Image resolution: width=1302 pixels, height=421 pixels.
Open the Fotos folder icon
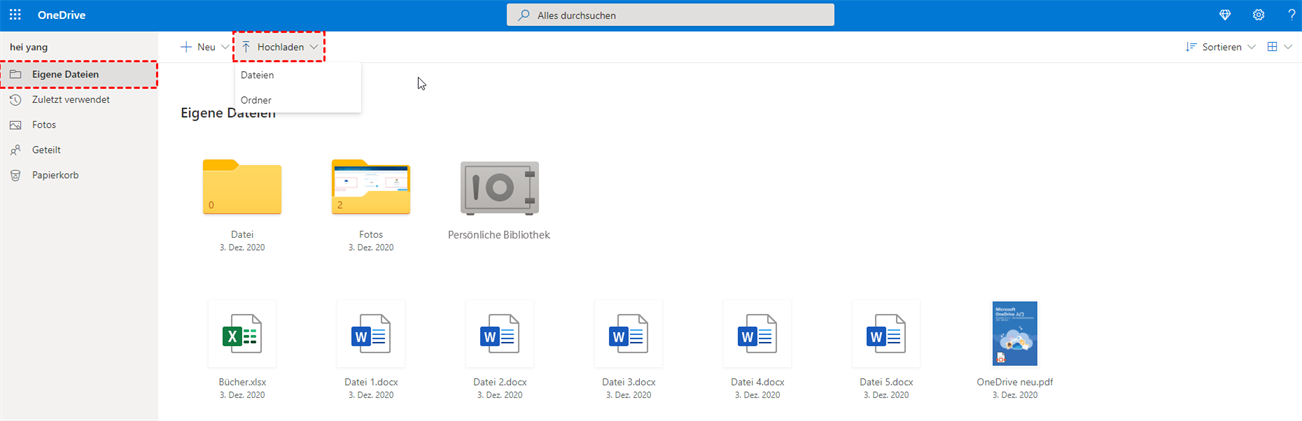tap(370, 188)
